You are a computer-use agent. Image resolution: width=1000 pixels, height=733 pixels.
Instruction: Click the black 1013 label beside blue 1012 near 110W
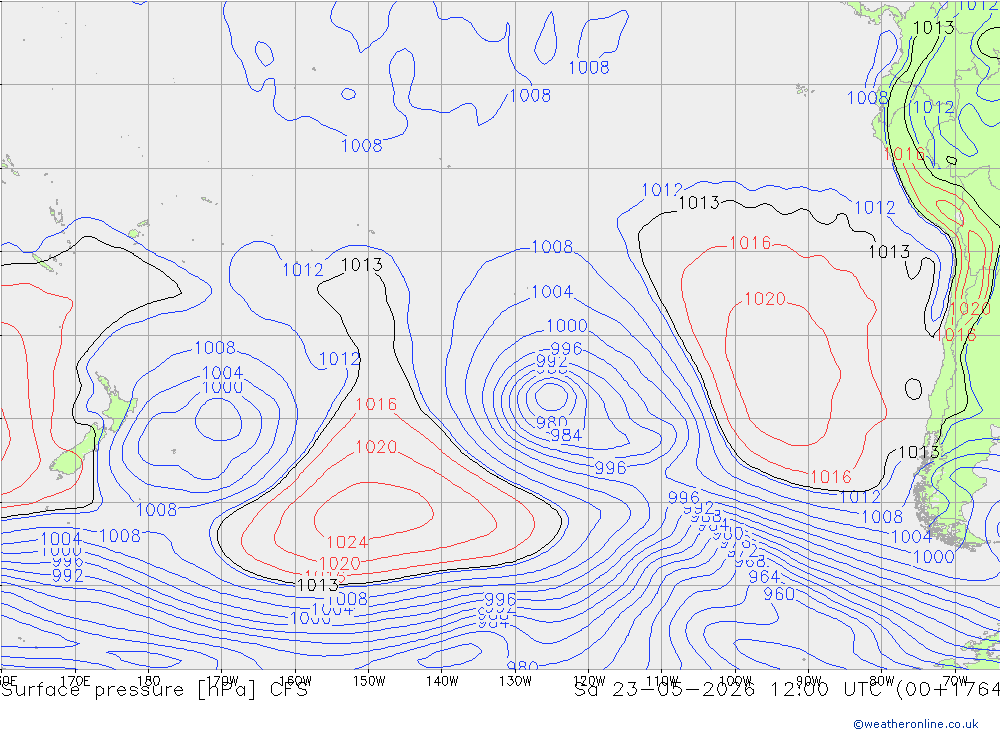(699, 203)
